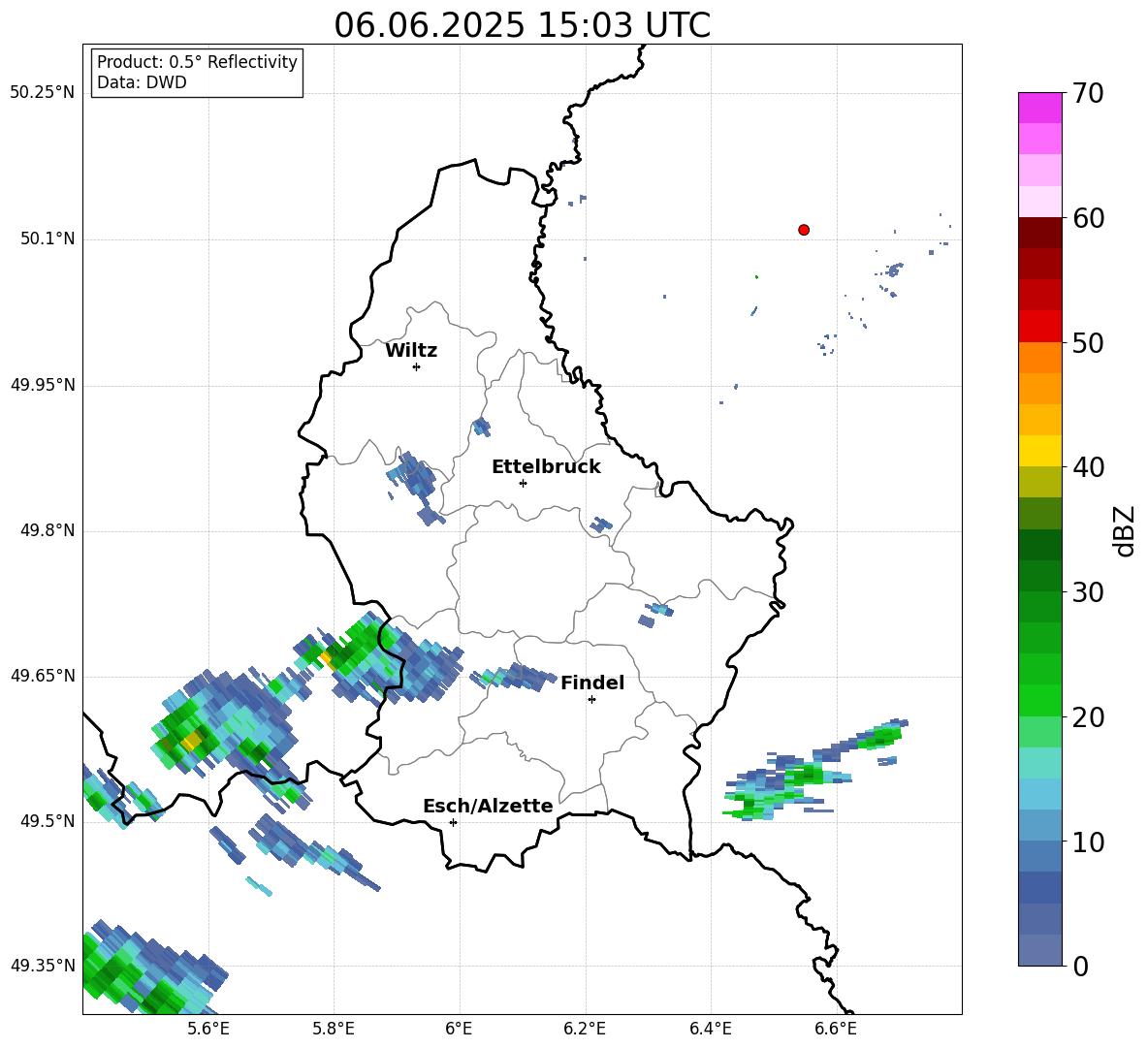The image size is (1148, 1048).
Task: Click the Esch/Alzette city label
Action: [x=488, y=806]
